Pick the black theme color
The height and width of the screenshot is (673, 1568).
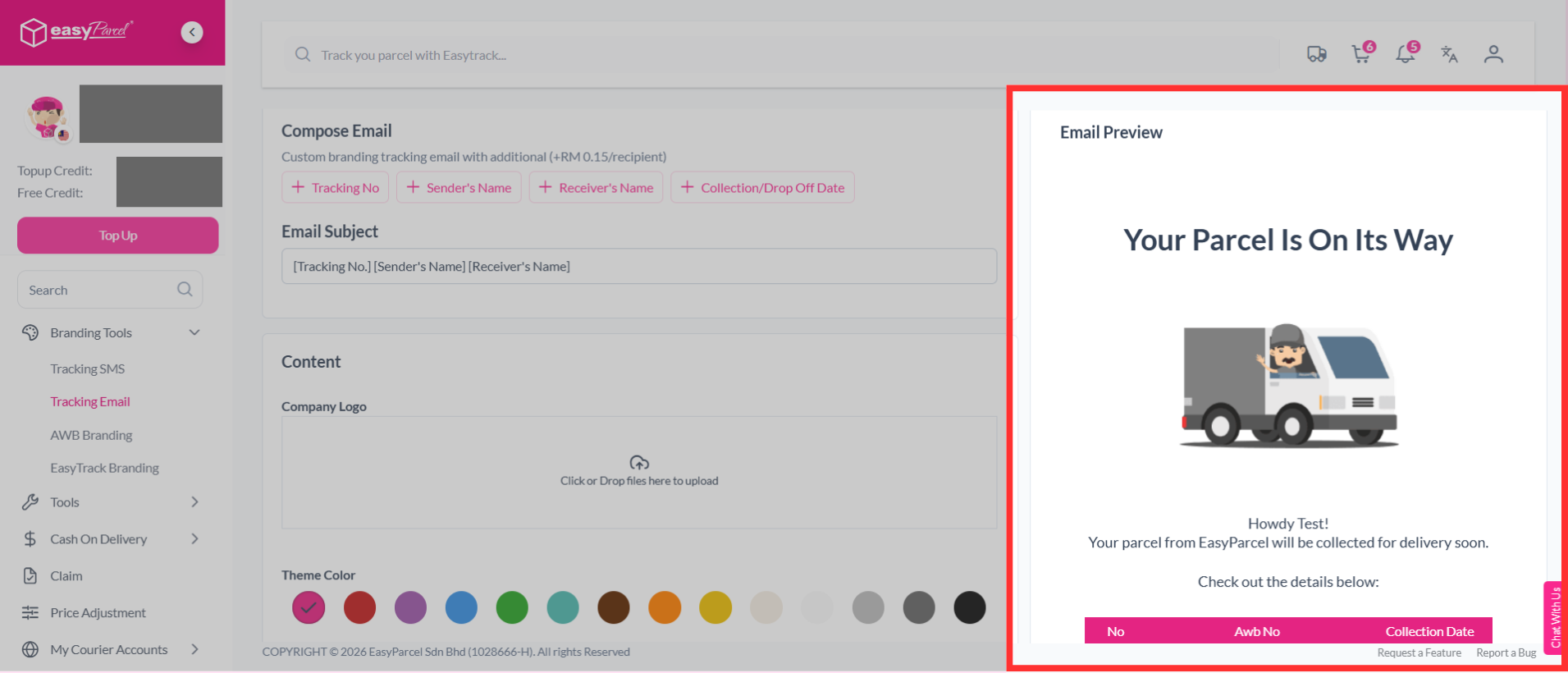[x=970, y=608]
